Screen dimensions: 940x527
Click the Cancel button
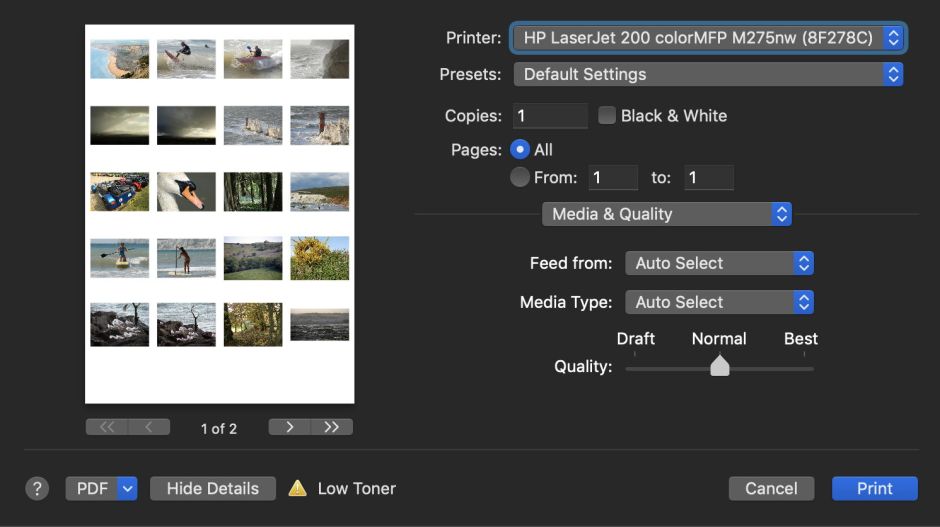coord(771,488)
